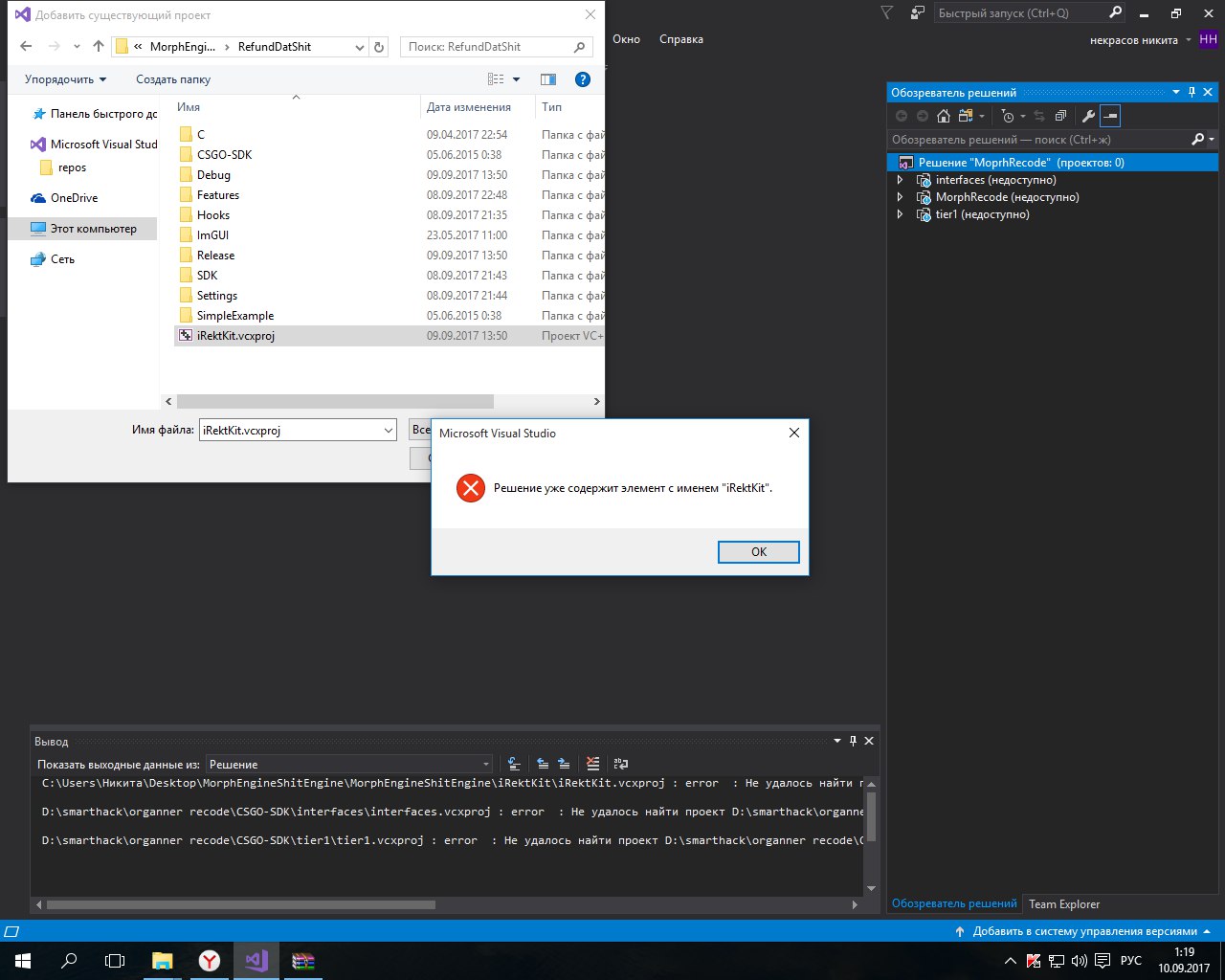This screenshot has height=980, width=1225.
Task: Click the refresh icon beside the address path
Action: pos(380,47)
